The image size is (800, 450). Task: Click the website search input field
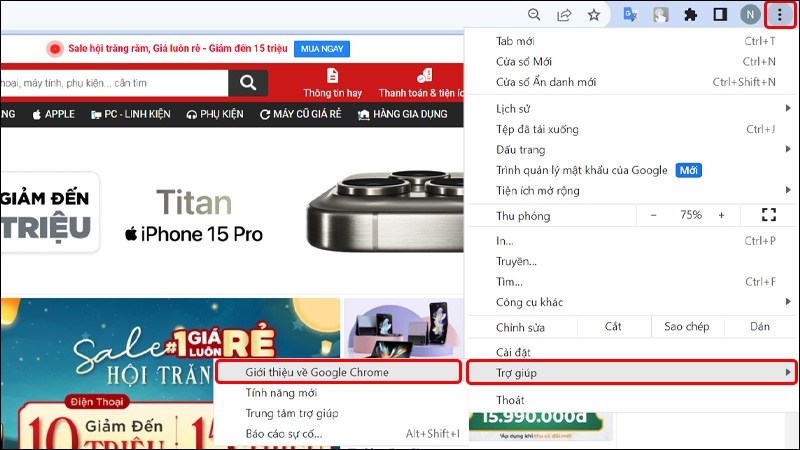coord(114,83)
